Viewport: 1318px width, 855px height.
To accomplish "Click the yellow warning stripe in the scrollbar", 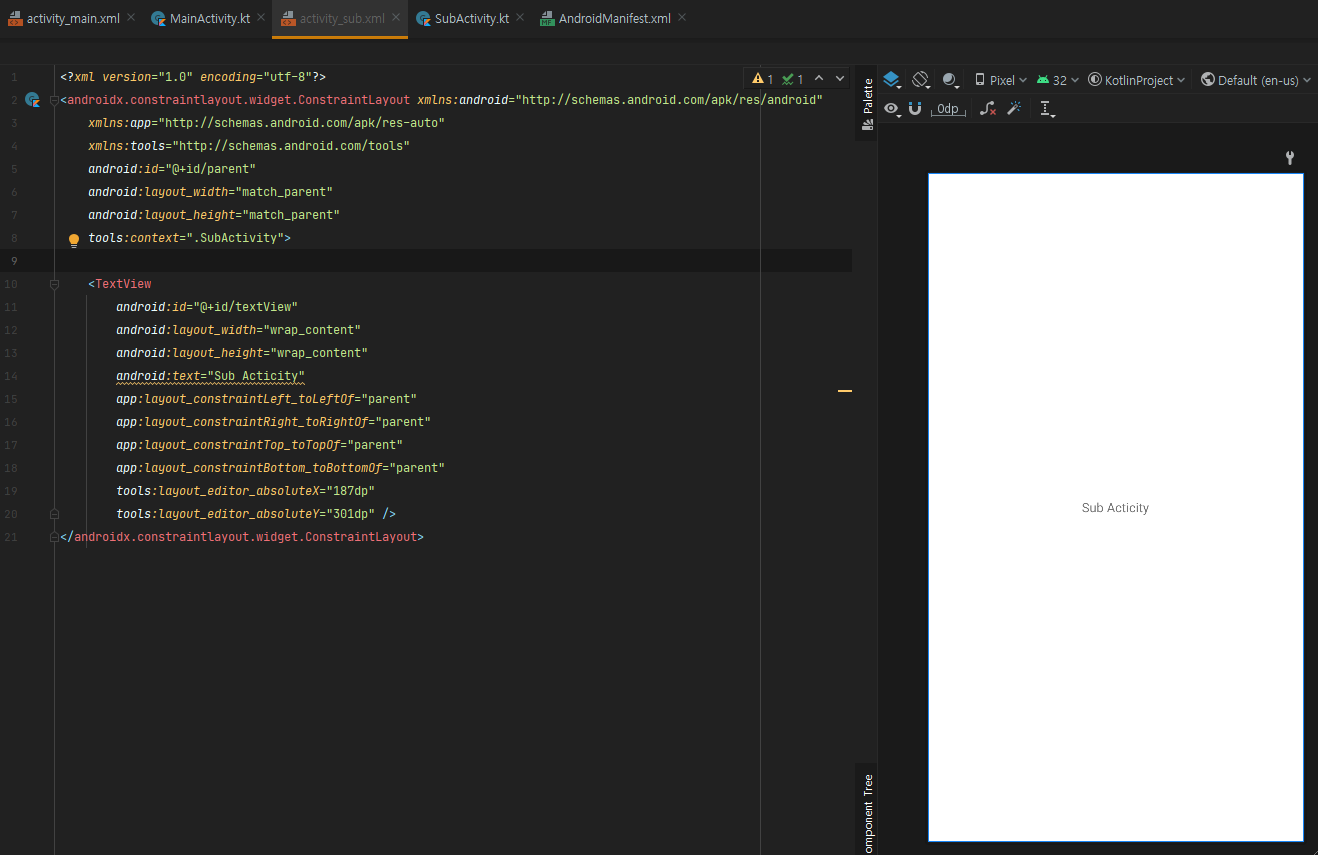I will click(x=845, y=391).
